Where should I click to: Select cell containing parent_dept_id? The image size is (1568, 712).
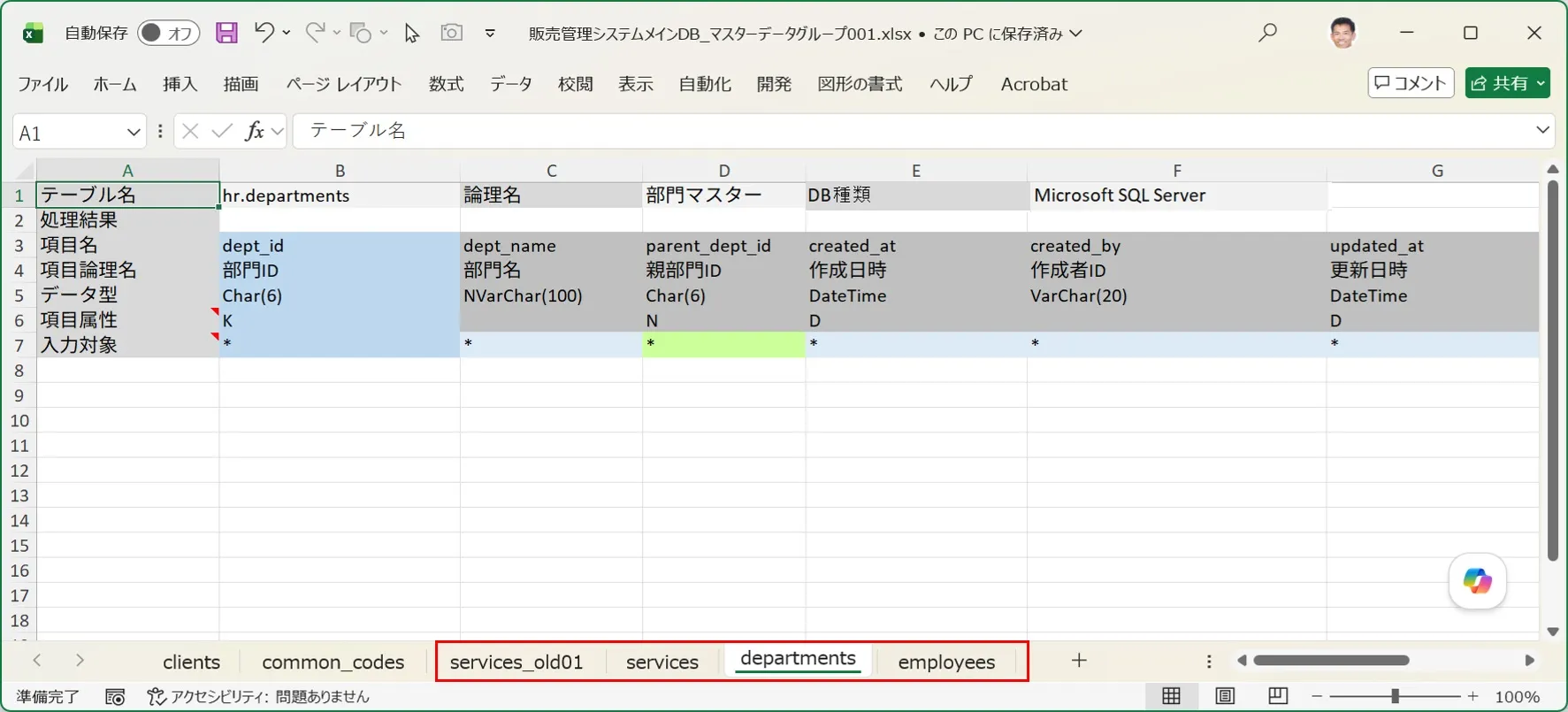coord(724,246)
